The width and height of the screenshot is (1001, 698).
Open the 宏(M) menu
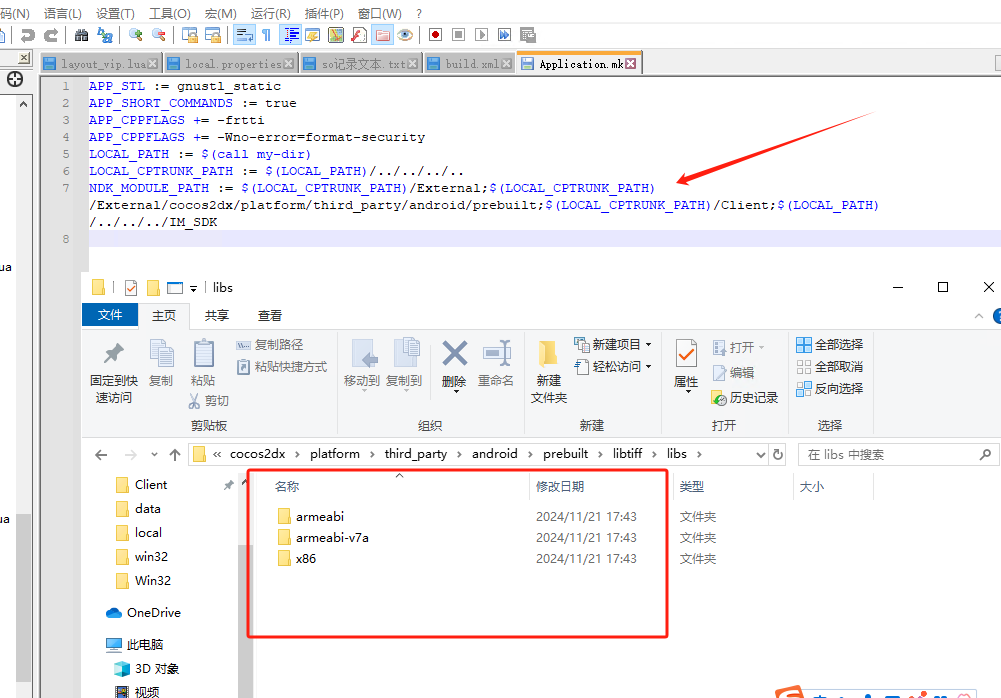220,13
